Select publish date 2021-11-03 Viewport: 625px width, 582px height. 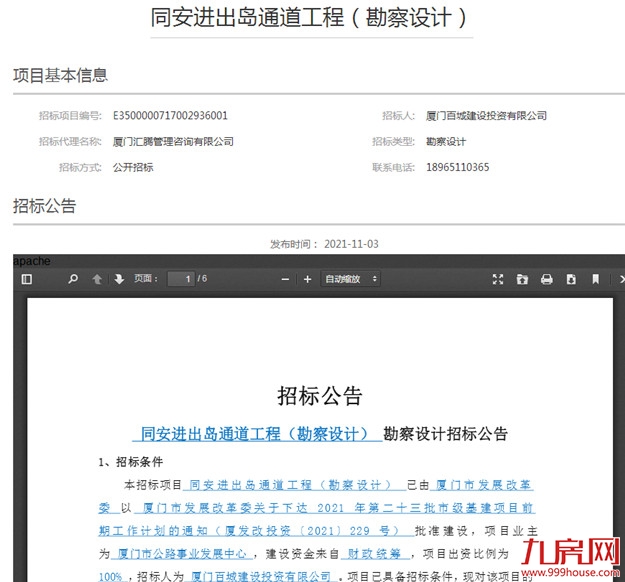point(351,244)
